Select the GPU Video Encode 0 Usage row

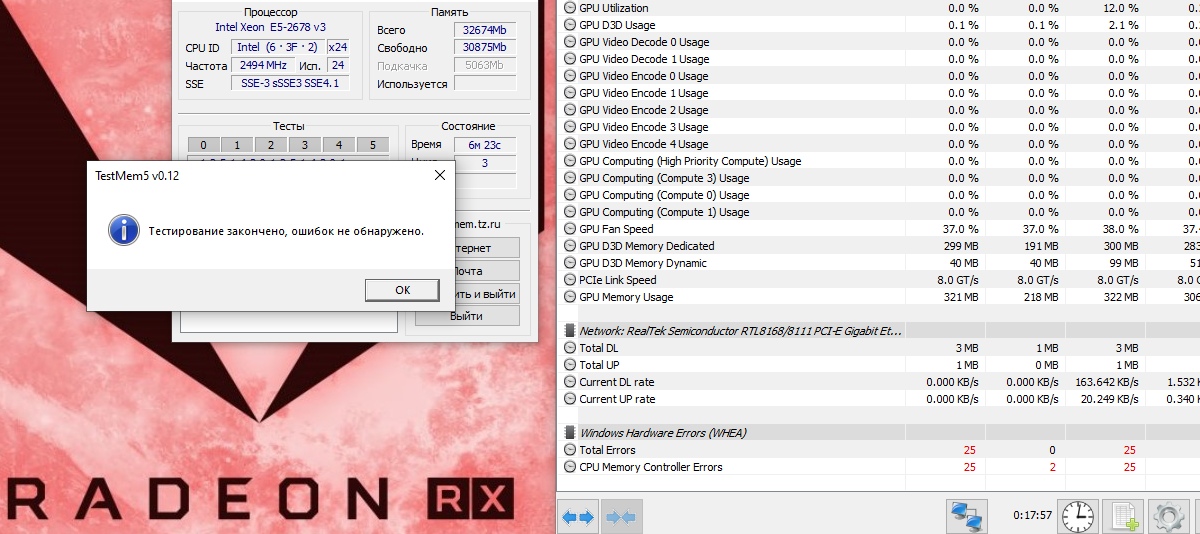point(878,76)
